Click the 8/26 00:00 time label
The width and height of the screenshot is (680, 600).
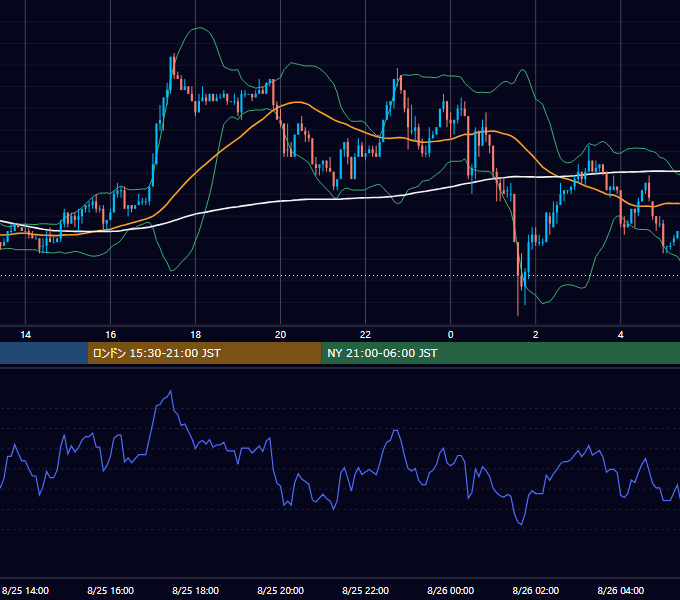coord(451,590)
